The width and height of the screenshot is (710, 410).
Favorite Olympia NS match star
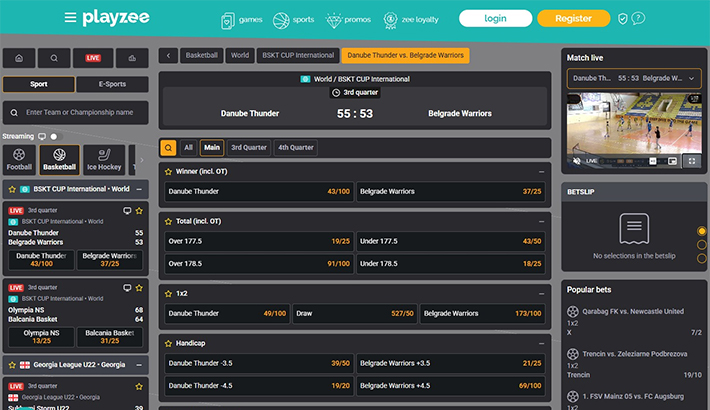click(x=139, y=288)
